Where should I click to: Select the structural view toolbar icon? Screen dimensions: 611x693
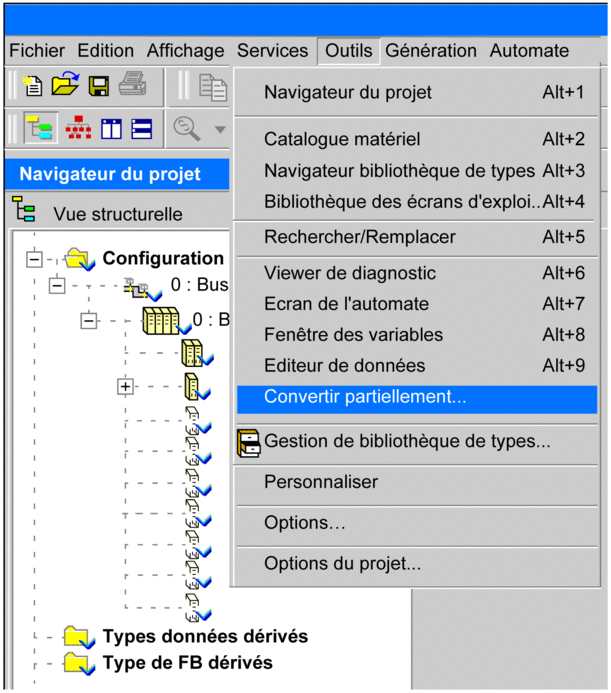tap(41, 128)
